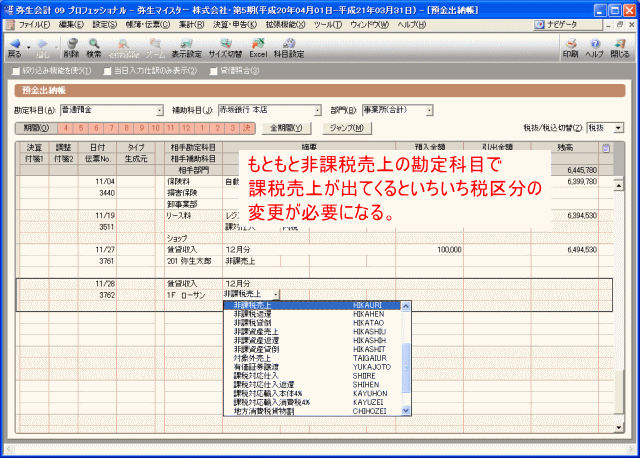Screen dimensions: 640x458
Task: Click the 3440 voucher number cell
Action: tap(97, 193)
